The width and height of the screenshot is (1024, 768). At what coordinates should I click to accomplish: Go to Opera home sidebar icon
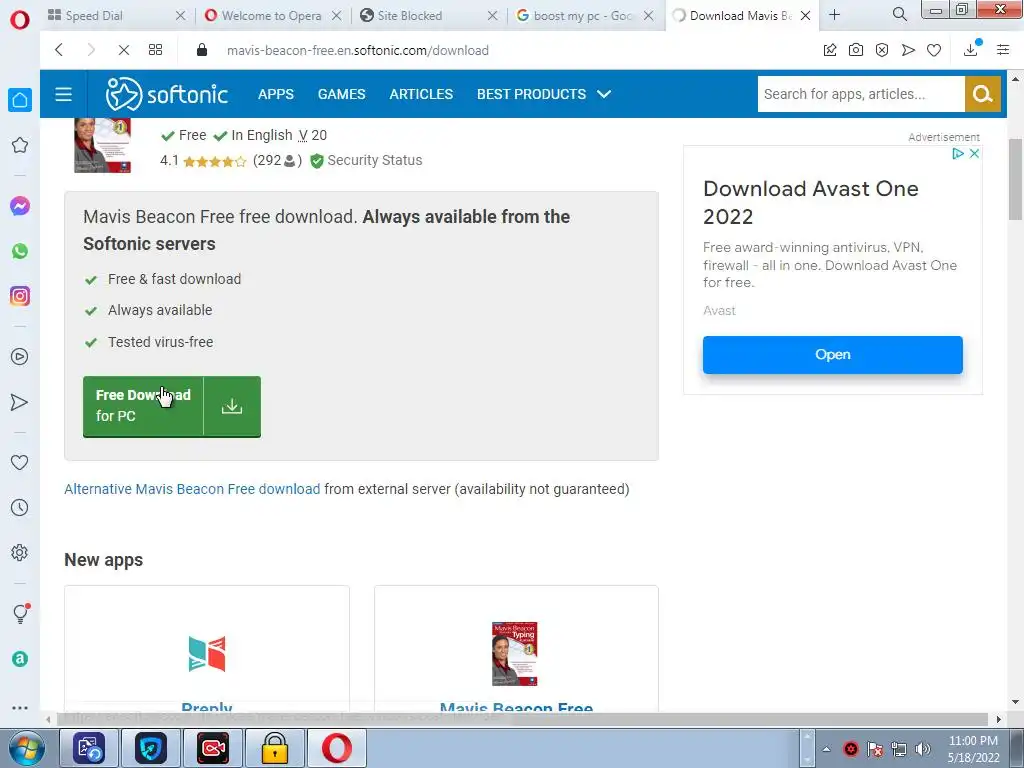(20, 100)
